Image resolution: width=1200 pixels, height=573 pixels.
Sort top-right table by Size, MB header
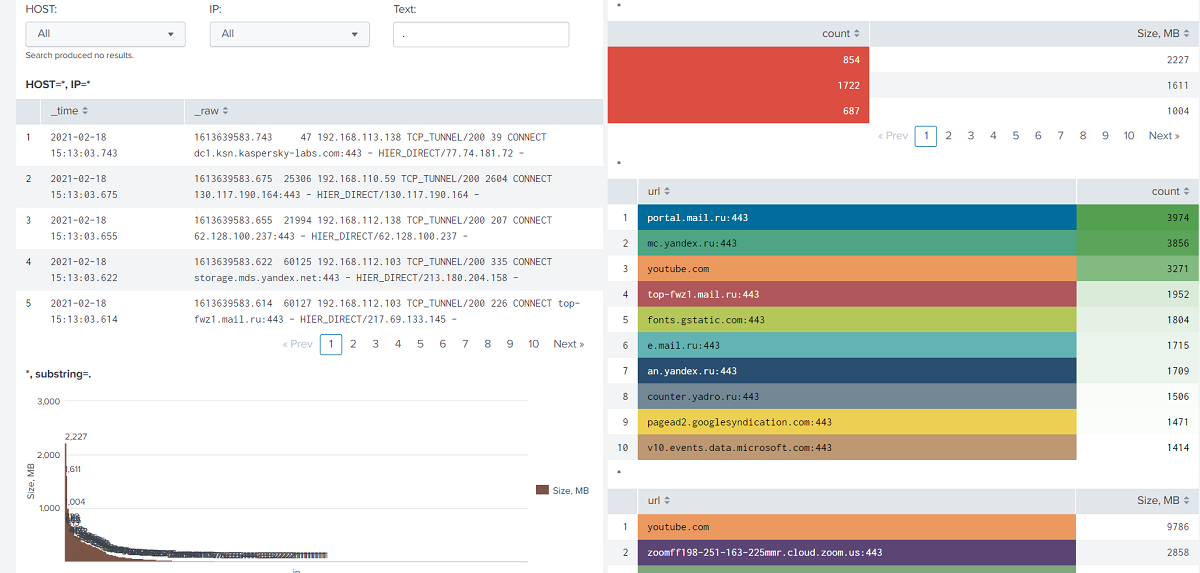click(x=1164, y=33)
